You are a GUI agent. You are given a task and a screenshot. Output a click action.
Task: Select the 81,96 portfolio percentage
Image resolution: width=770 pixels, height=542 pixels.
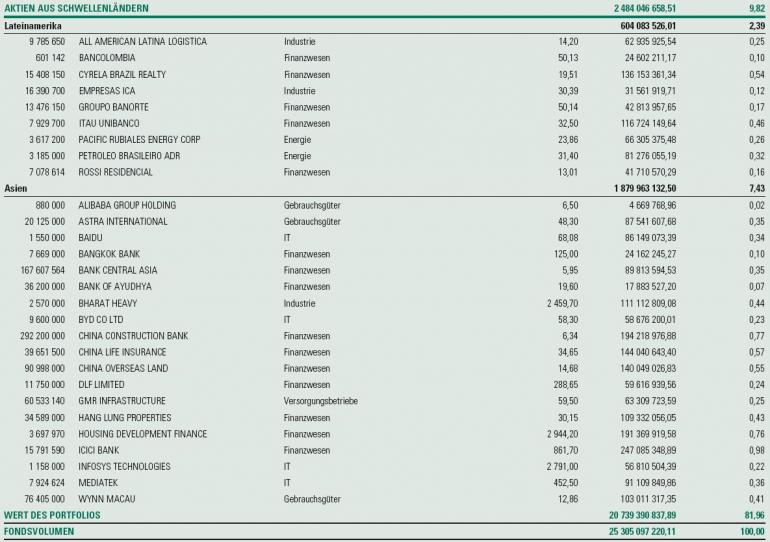point(755,515)
